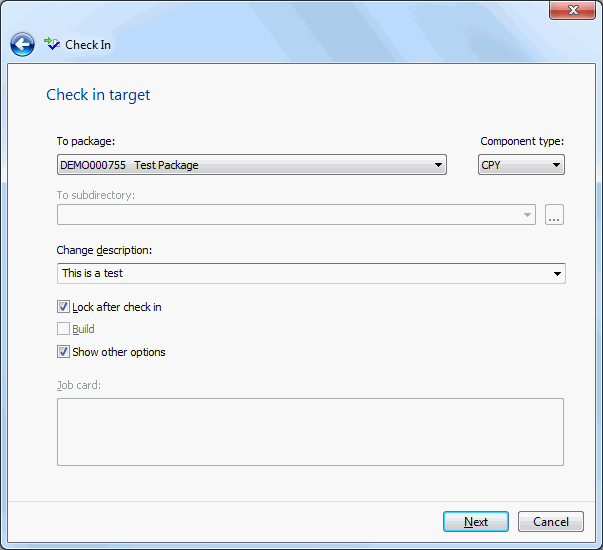The image size is (603, 550).
Task: Uncheck Lock after check in
Action: (x=63, y=307)
